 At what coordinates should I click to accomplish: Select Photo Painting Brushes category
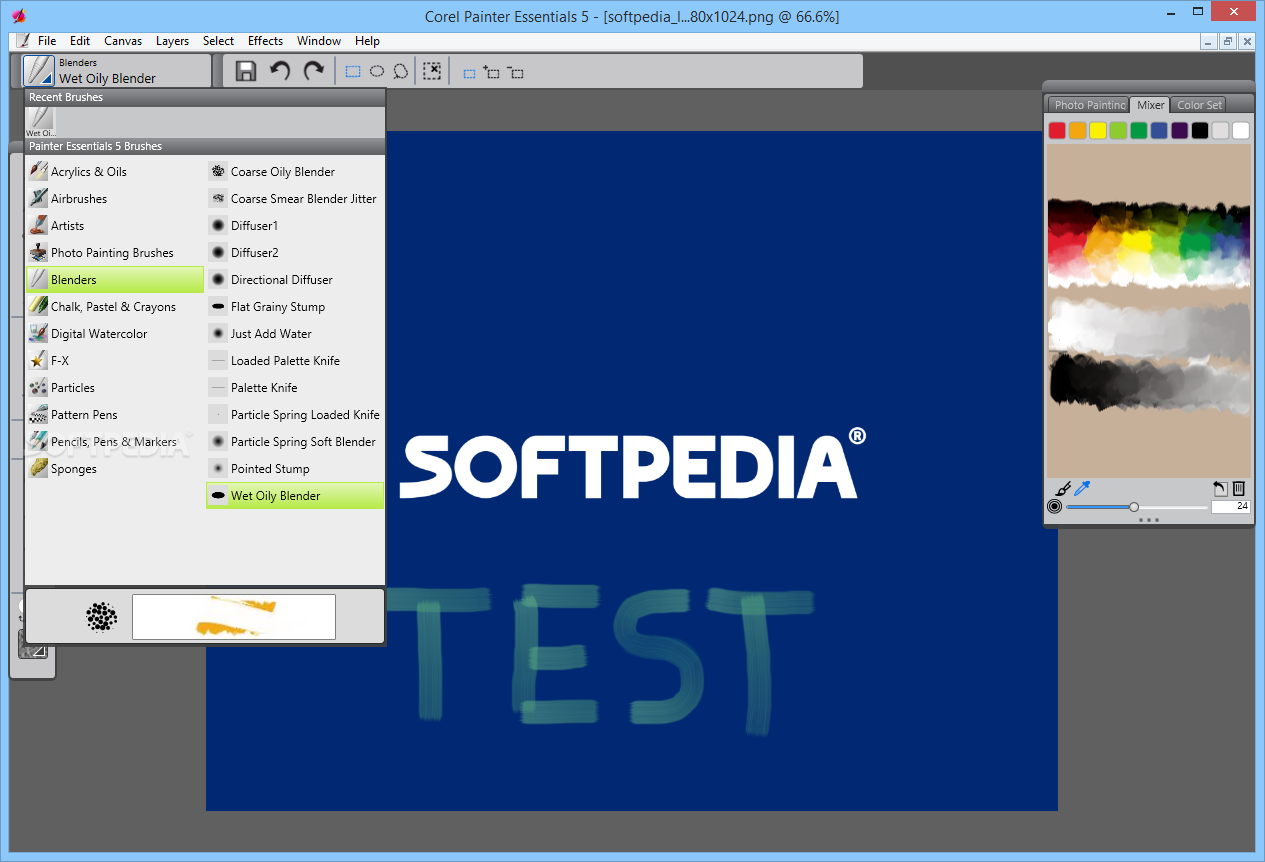[114, 253]
